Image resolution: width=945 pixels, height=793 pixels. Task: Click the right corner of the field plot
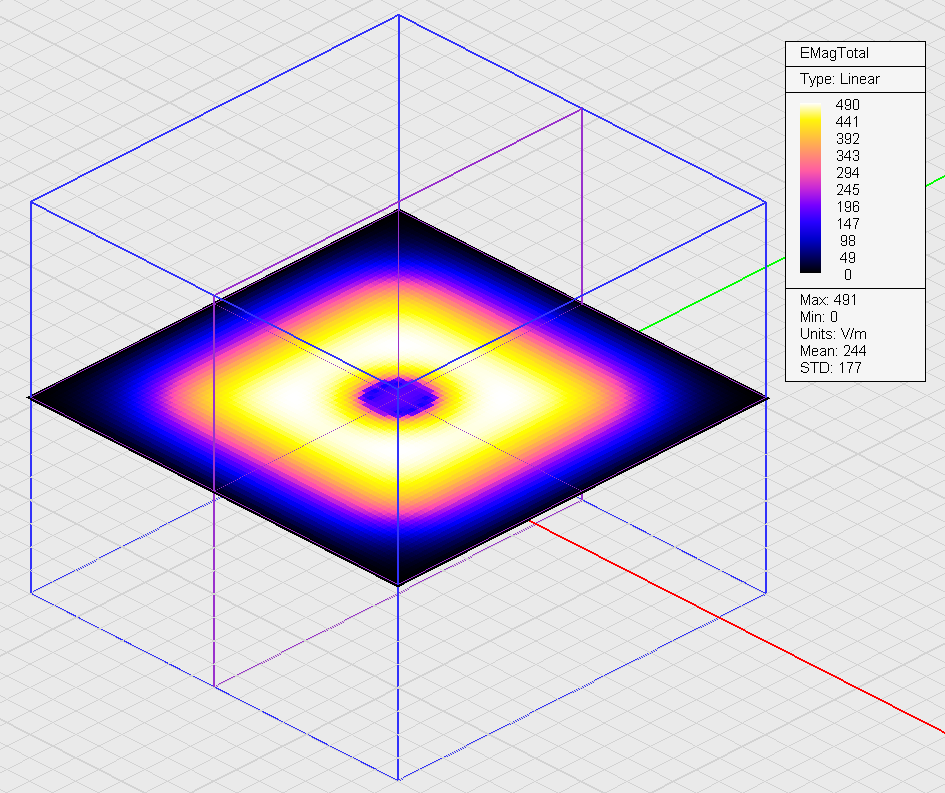click(x=765, y=397)
